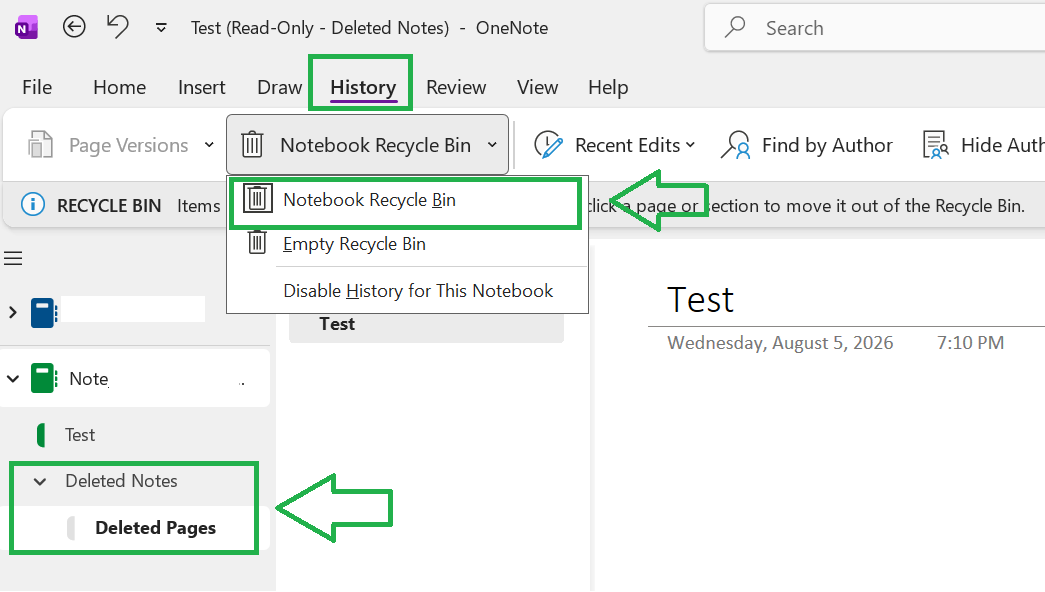Open the File menu
1045x592 pixels.
click(37, 87)
